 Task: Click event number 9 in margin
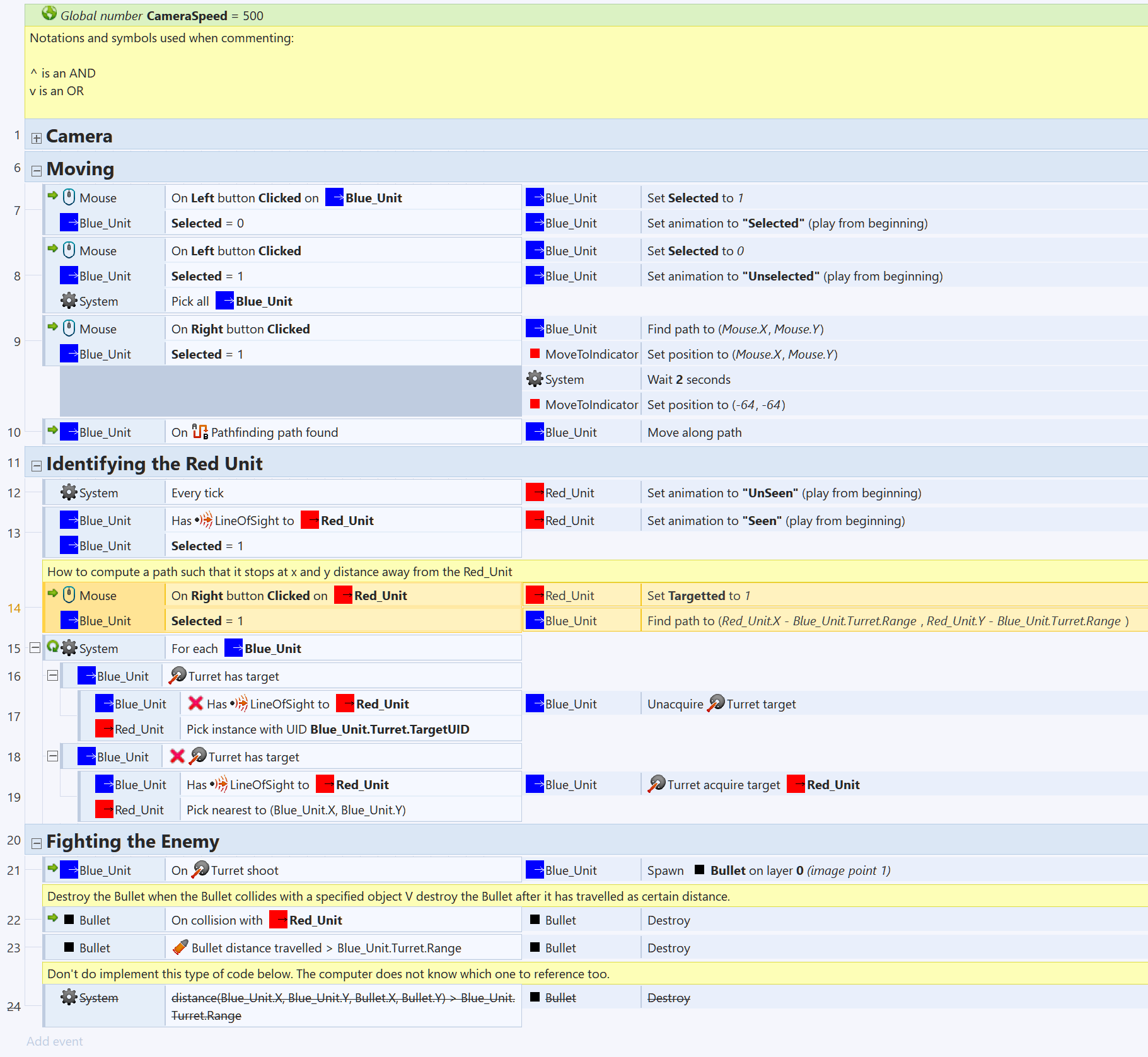pyautogui.click(x=17, y=342)
